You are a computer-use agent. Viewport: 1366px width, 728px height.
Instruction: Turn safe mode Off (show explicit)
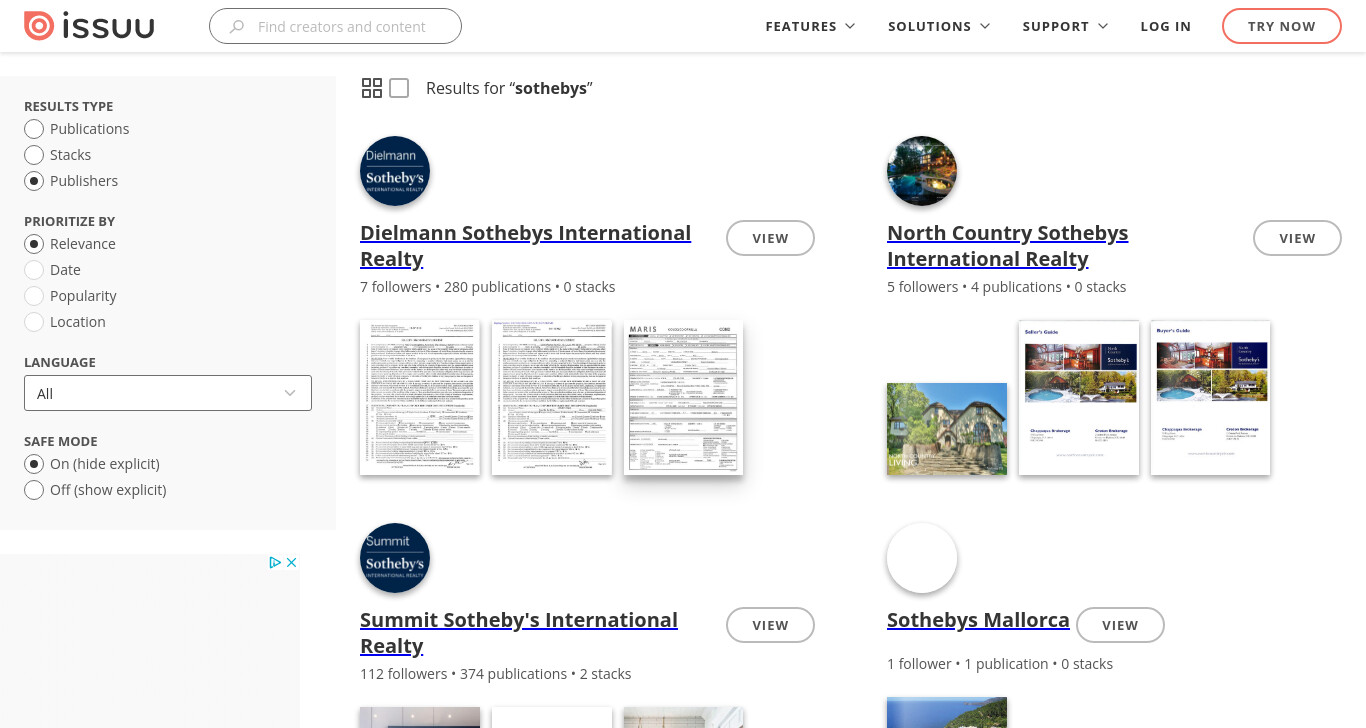pos(34,490)
